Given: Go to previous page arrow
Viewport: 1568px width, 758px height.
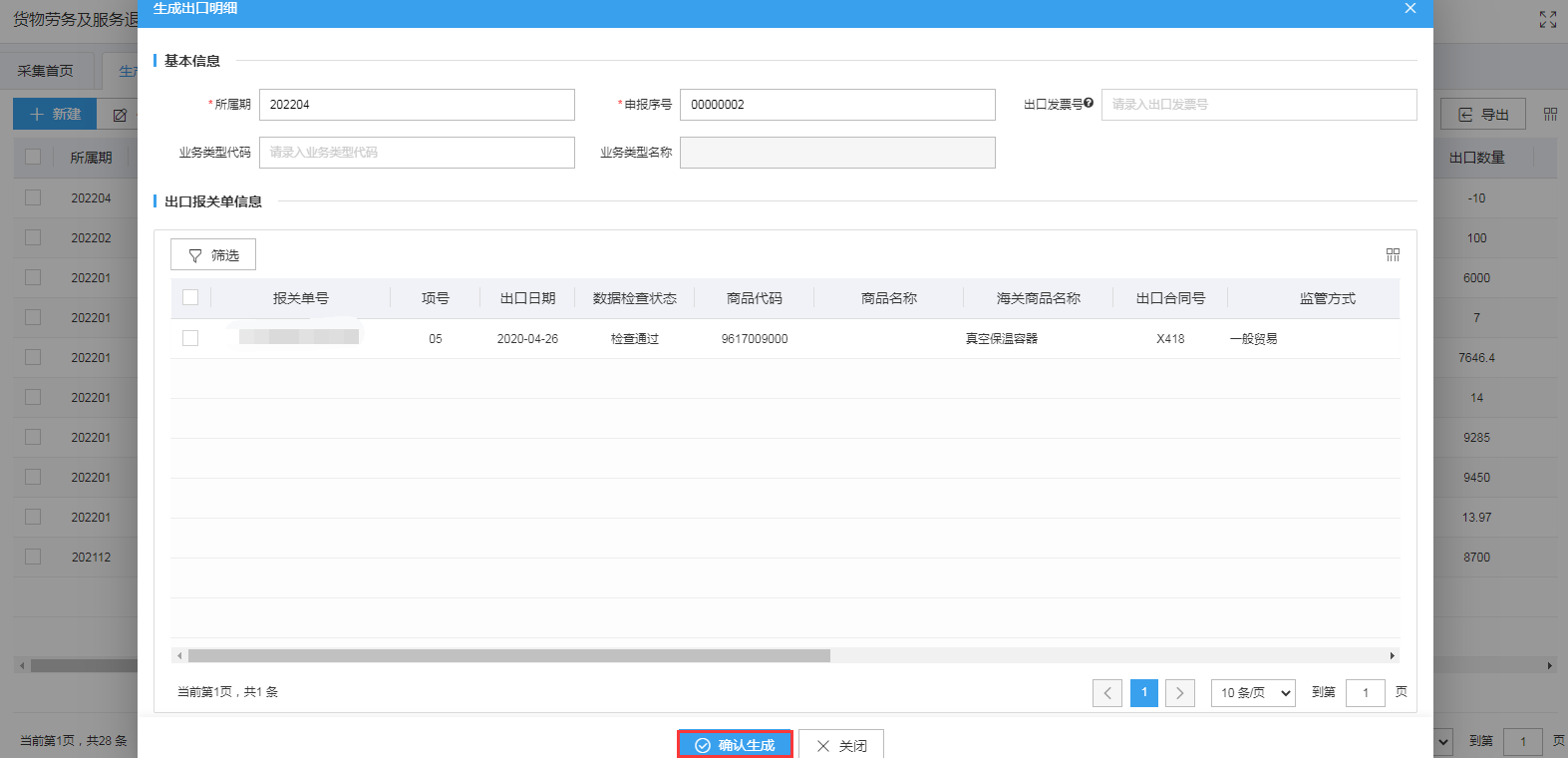Looking at the screenshot, I should [1106, 693].
